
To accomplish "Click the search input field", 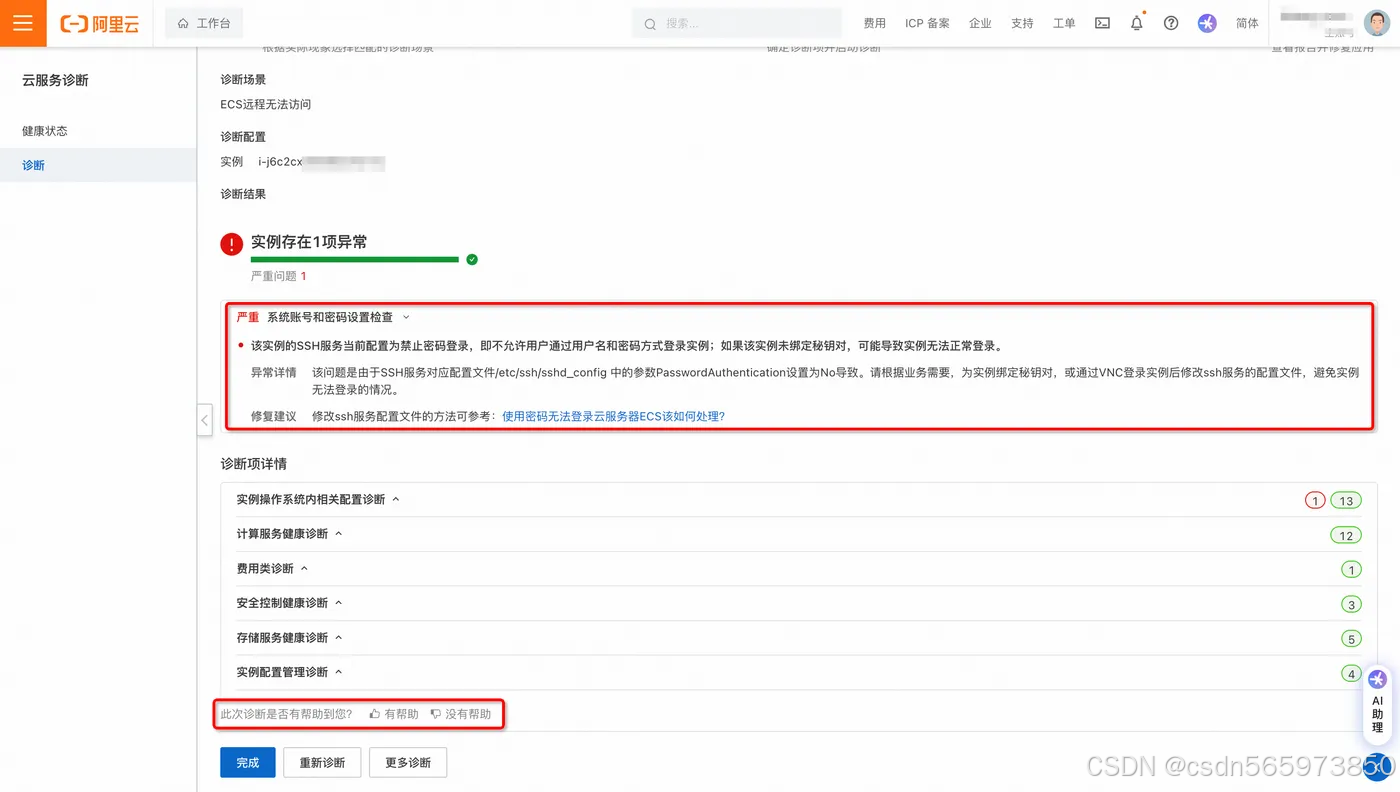I will [x=736, y=22].
